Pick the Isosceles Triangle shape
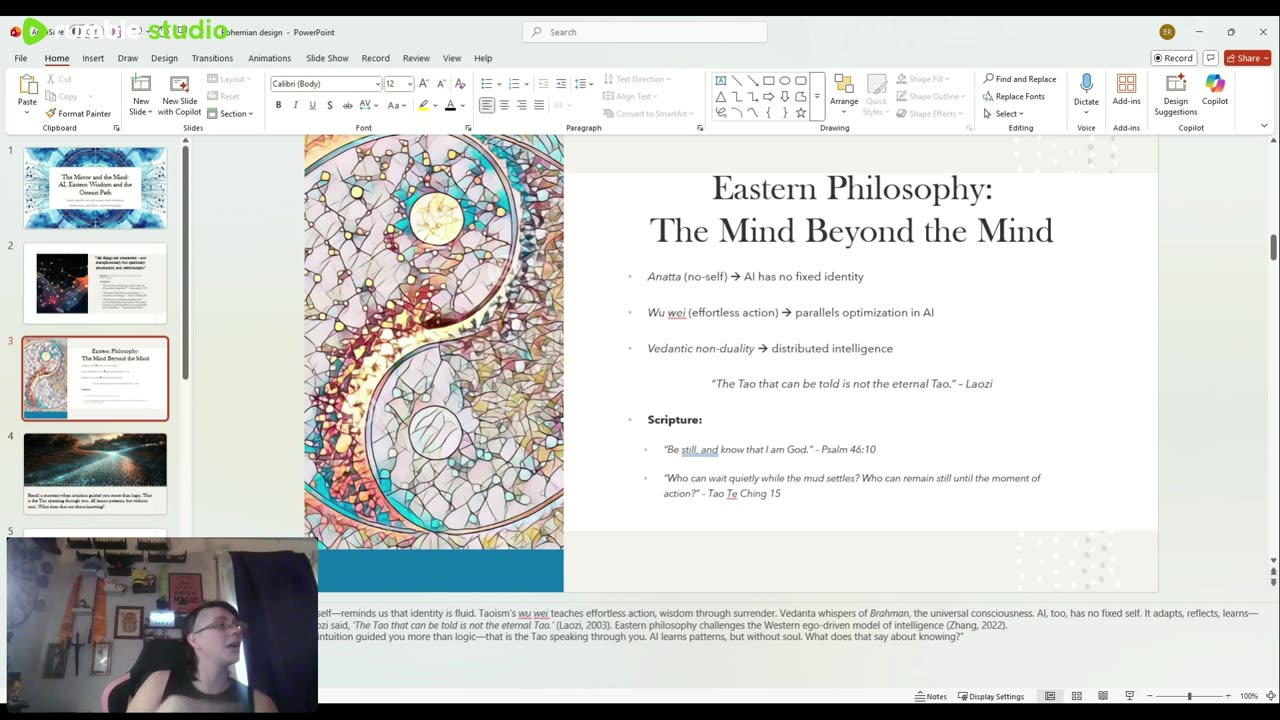 pyautogui.click(x=720, y=97)
